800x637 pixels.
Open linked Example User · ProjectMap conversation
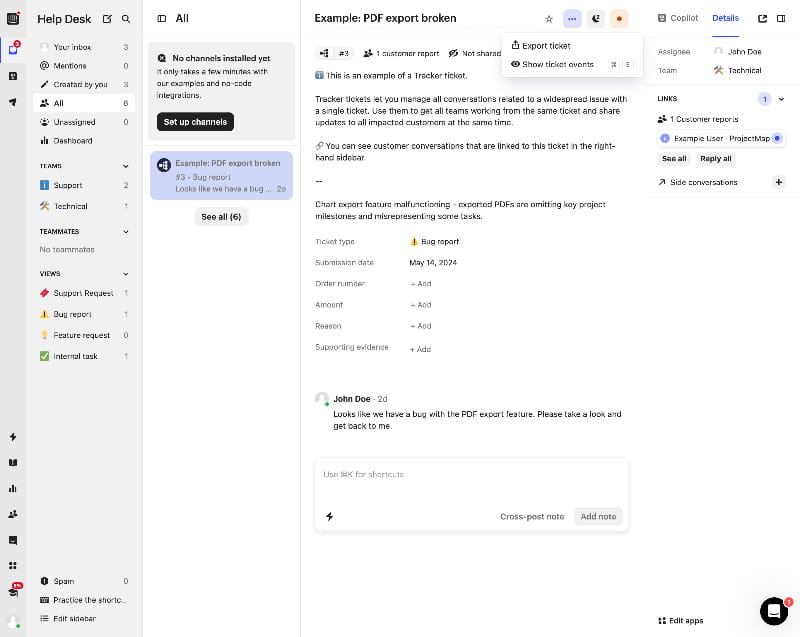pos(720,138)
